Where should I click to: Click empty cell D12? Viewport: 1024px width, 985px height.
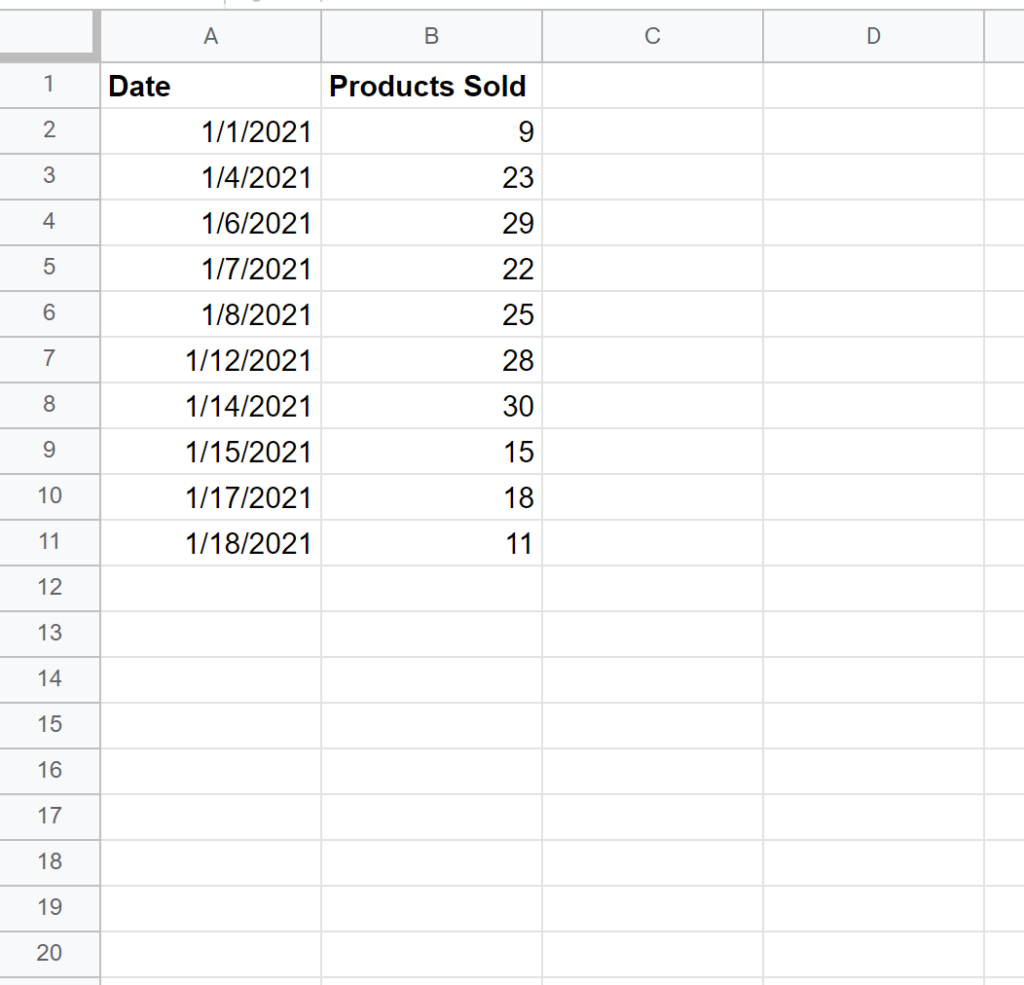[873, 588]
